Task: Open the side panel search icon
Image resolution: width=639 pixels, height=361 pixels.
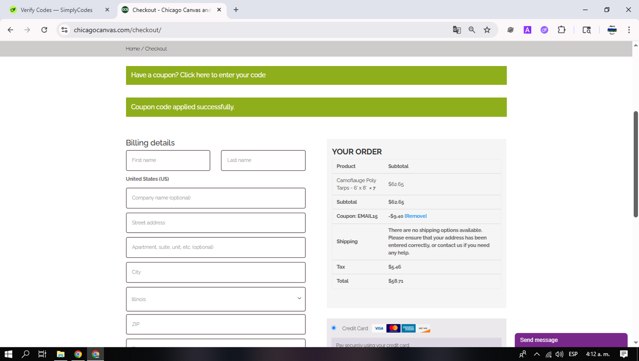Action: point(586,30)
